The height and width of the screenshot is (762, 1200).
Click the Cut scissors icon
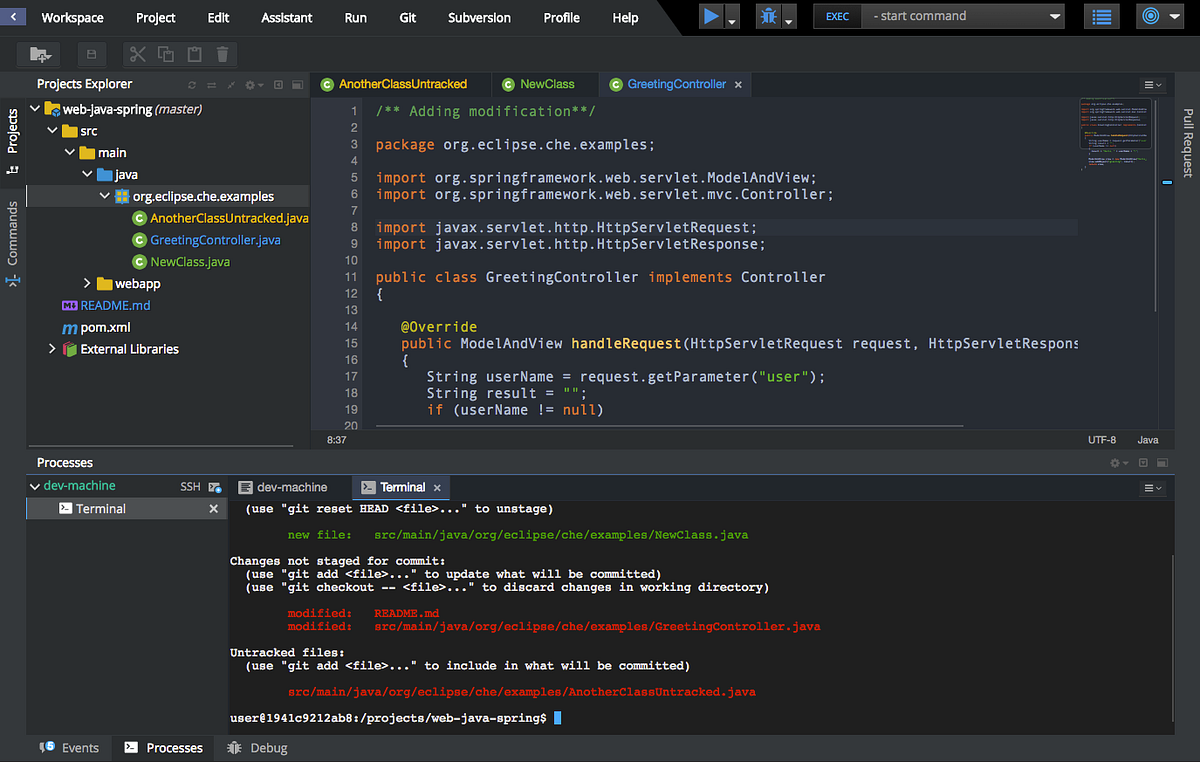click(138, 55)
